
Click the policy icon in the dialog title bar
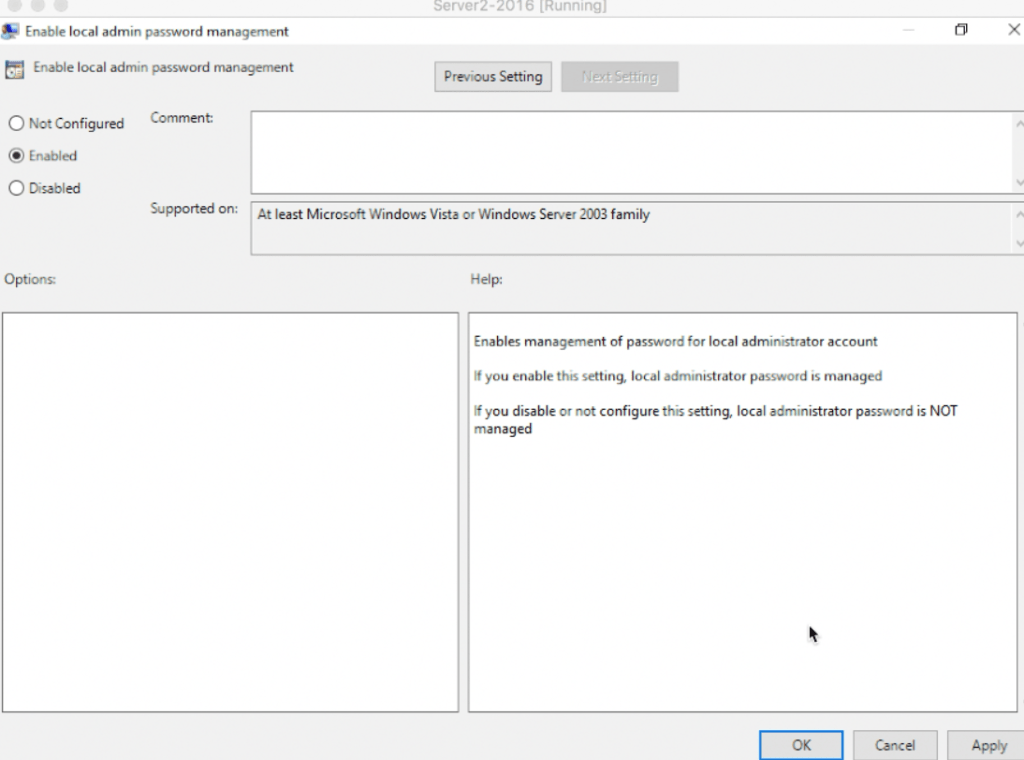(x=10, y=31)
